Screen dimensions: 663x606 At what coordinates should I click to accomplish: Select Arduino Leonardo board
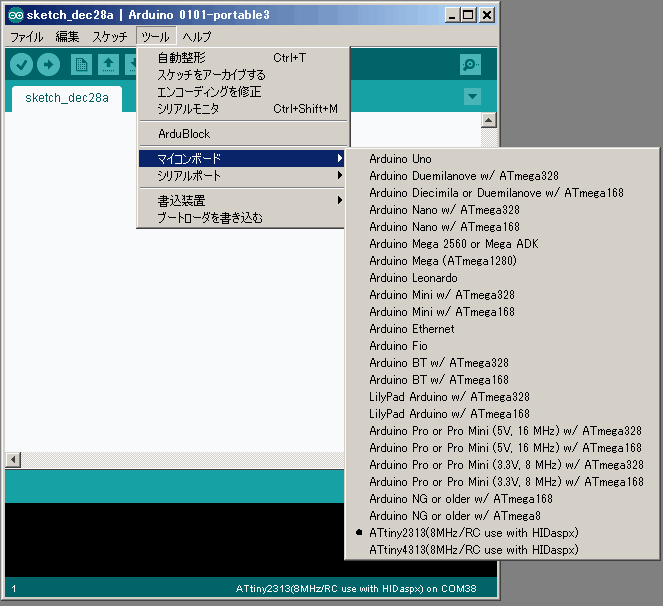[502, 277]
